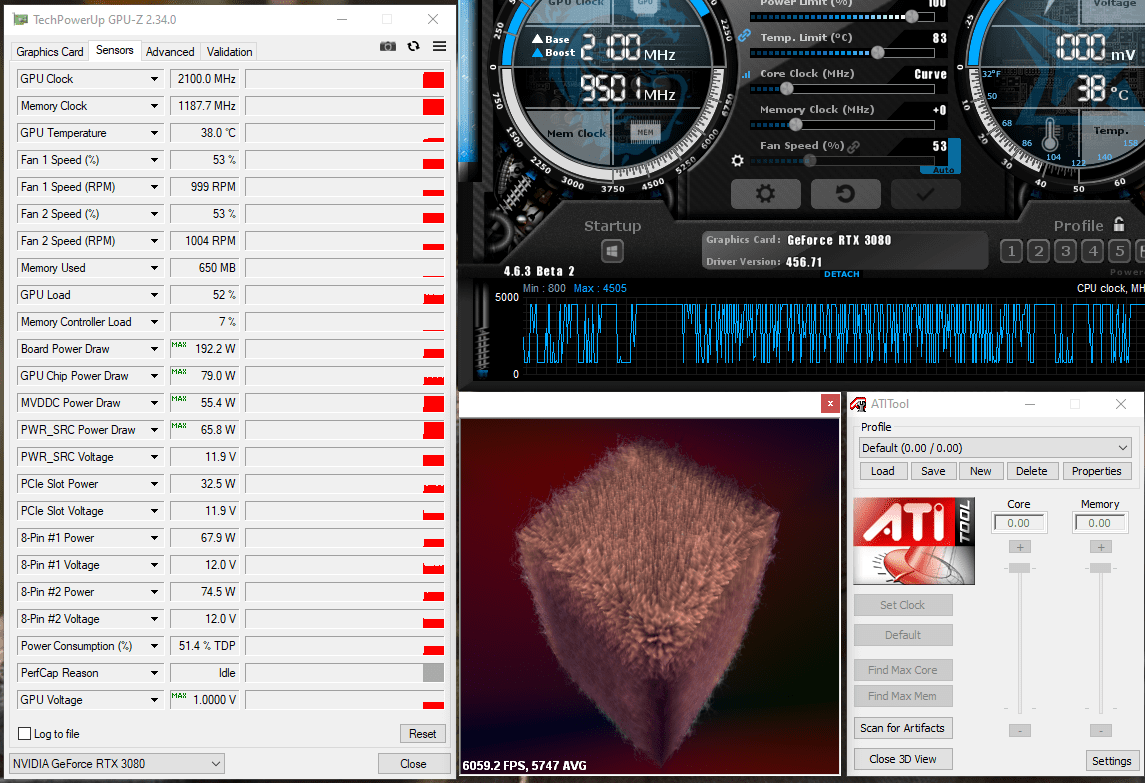Screen dimensions: 1145x783
Task: Click Load in ATITool profile section
Action: pyautogui.click(x=883, y=471)
